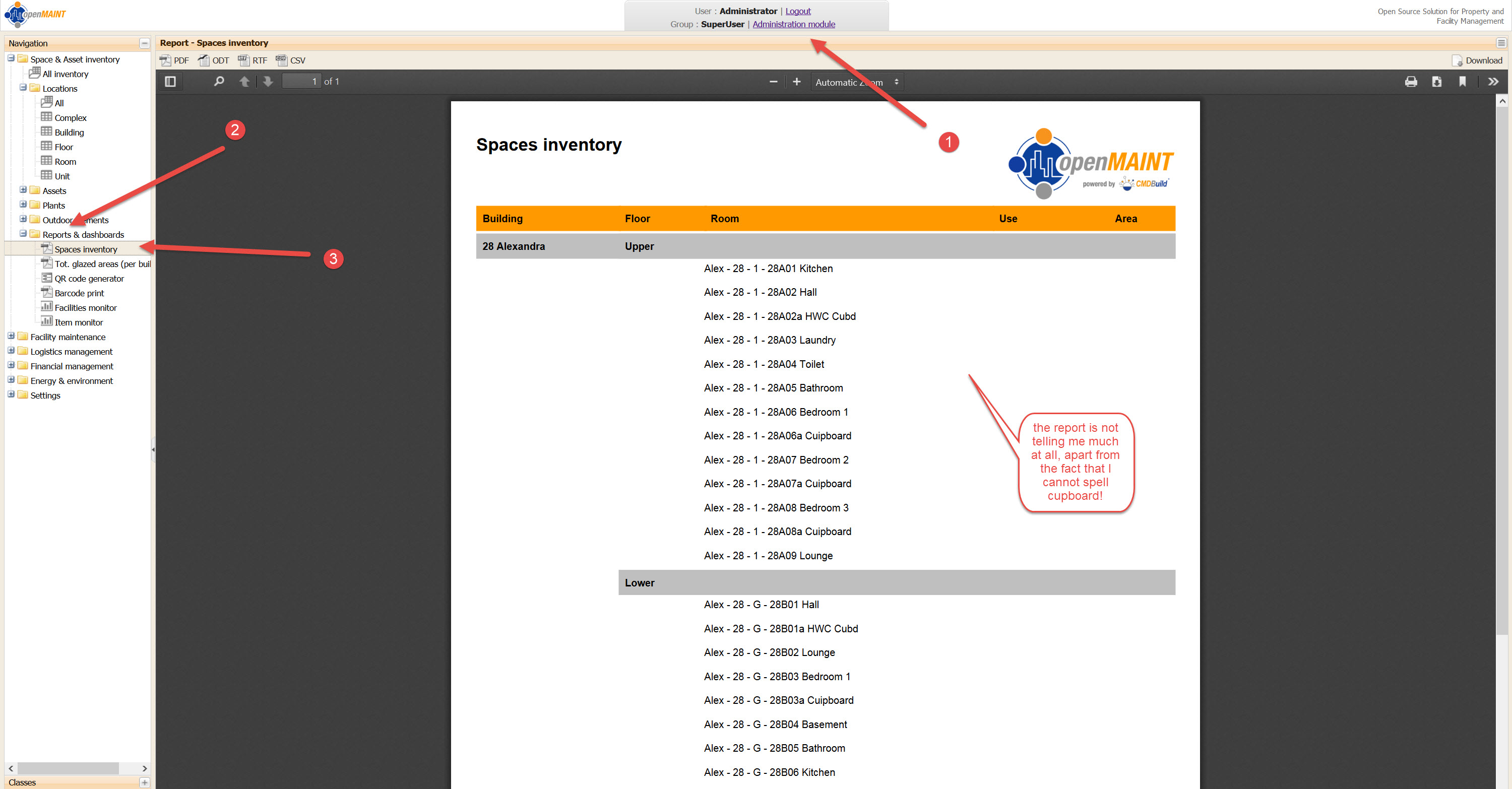Export report as ODT

pyautogui.click(x=214, y=60)
